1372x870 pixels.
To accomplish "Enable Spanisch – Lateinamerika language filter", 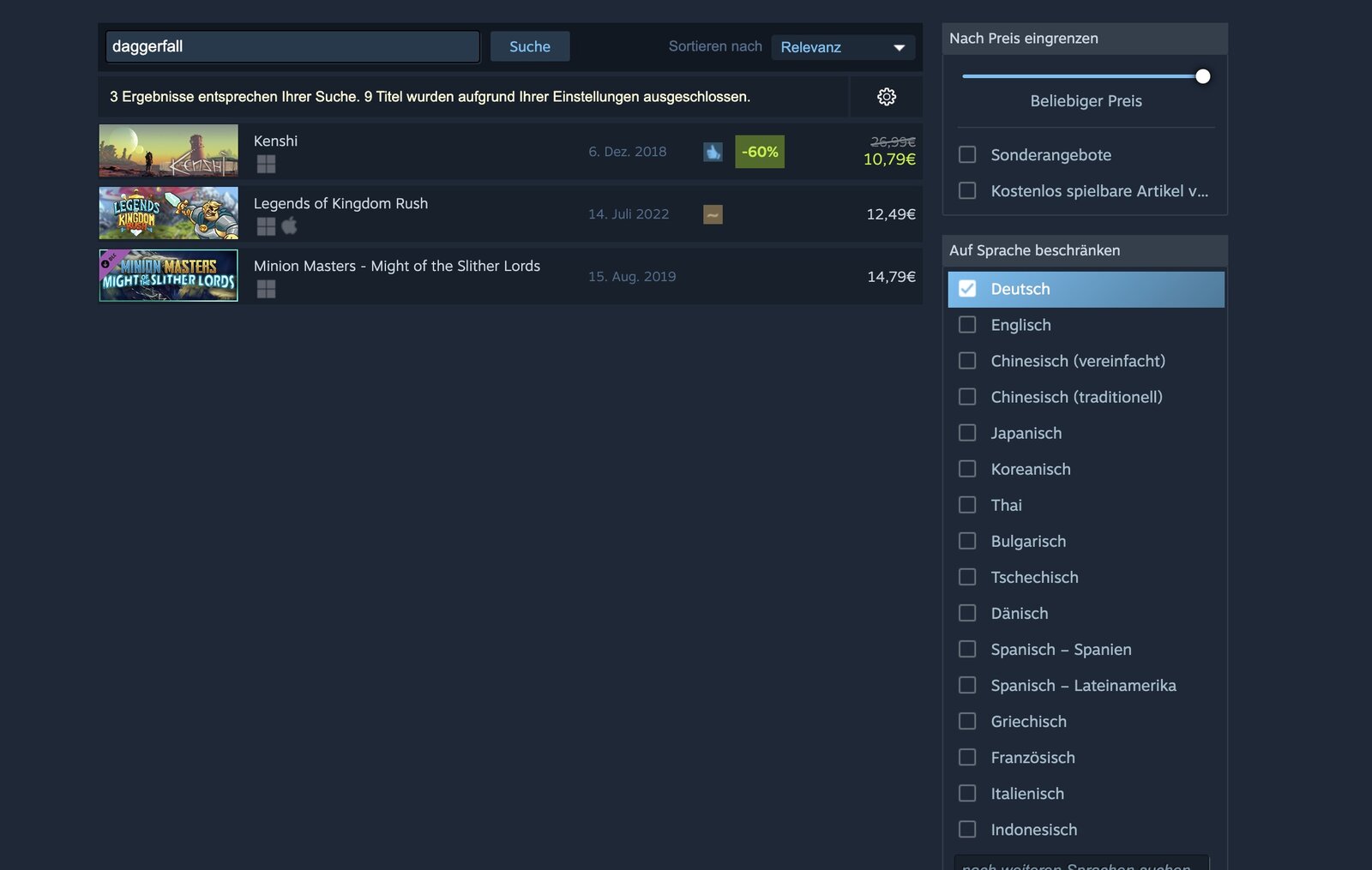I will tap(967, 685).
